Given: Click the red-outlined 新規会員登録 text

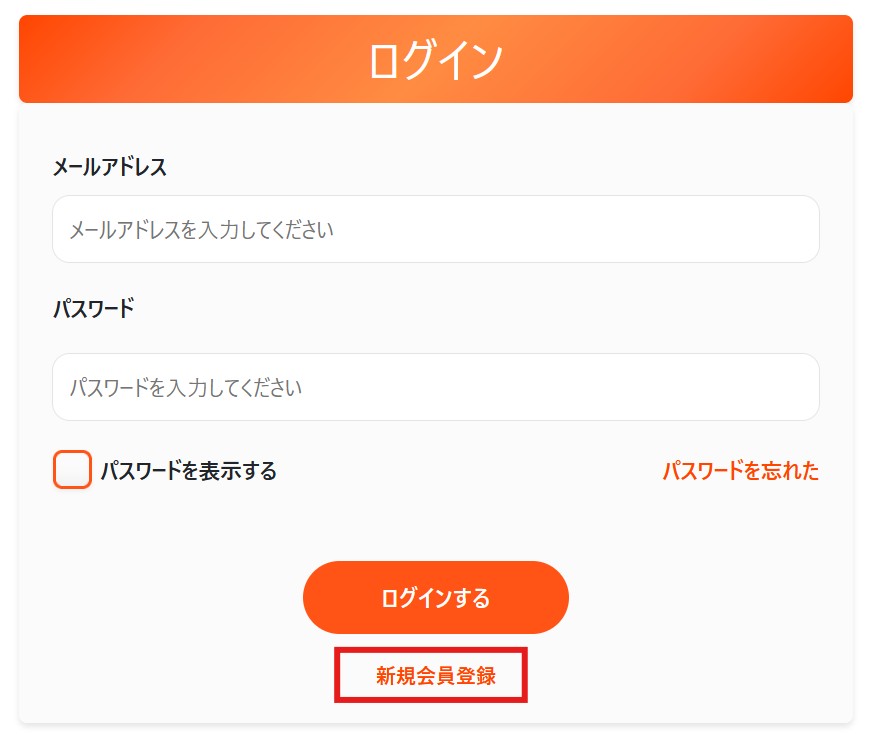Looking at the screenshot, I should click(435, 676).
